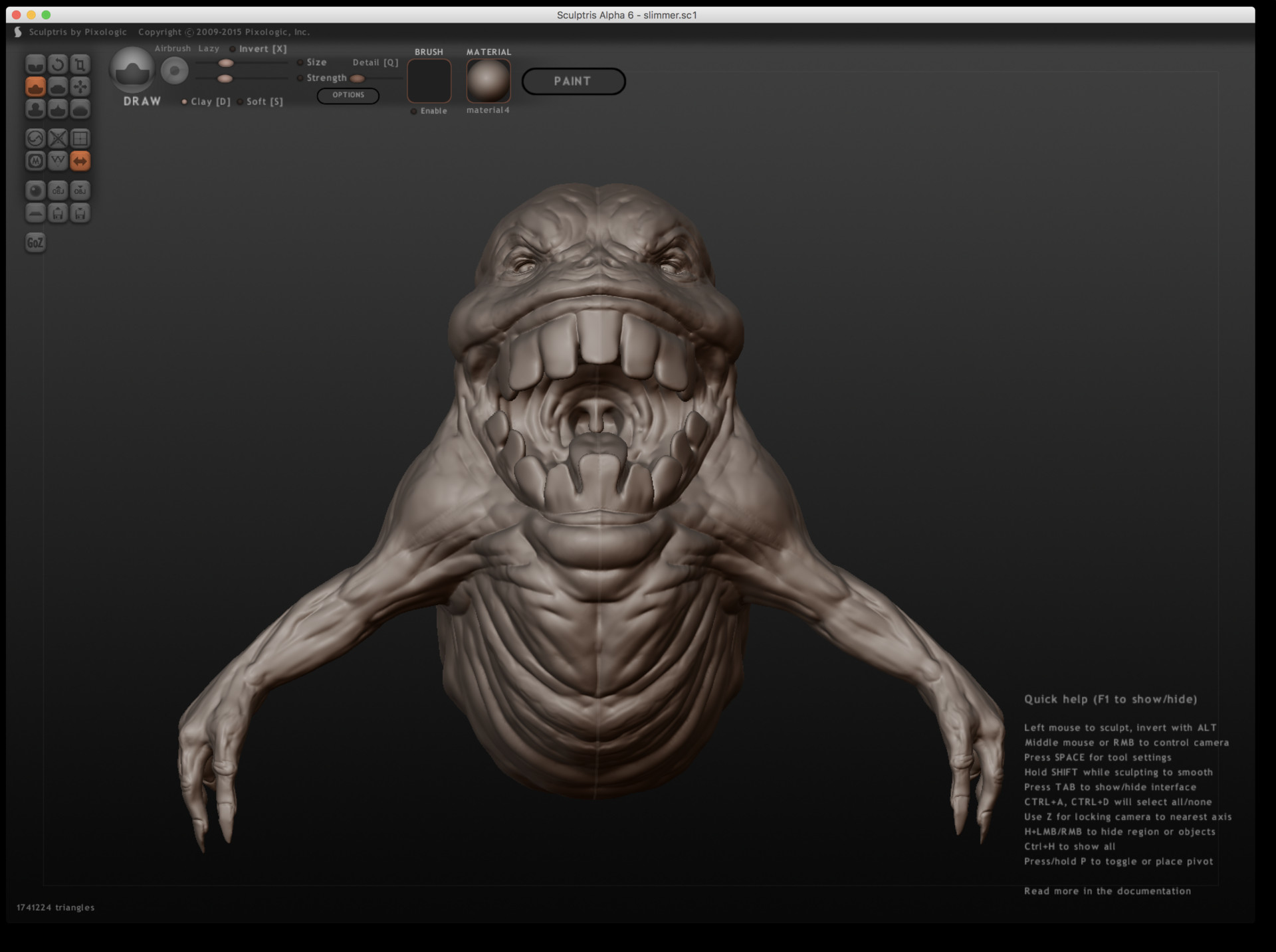Image resolution: width=1276 pixels, height=952 pixels.
Task: Open the brush OPTIONS panel
Action: [348, 96]
